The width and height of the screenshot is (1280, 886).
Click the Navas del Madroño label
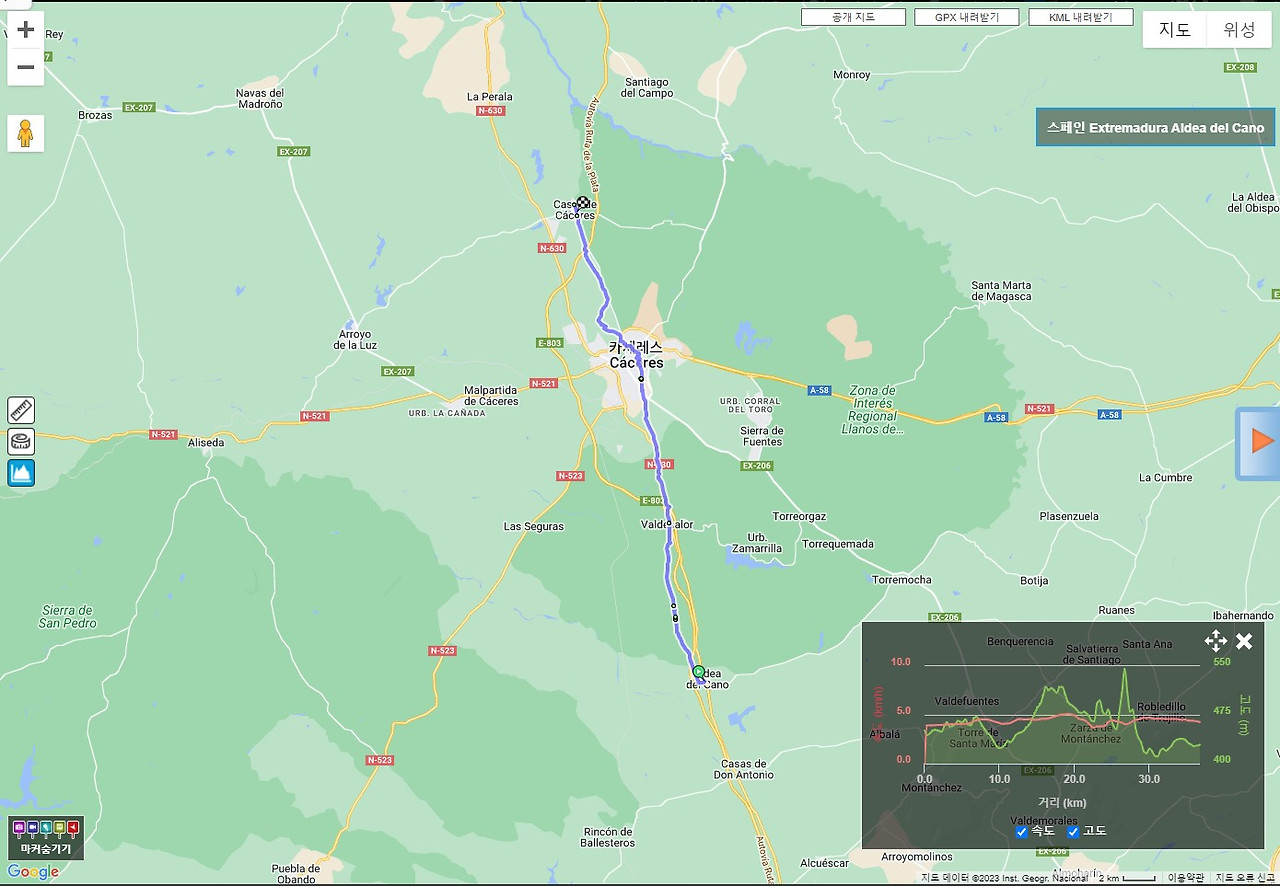(260, 98)
